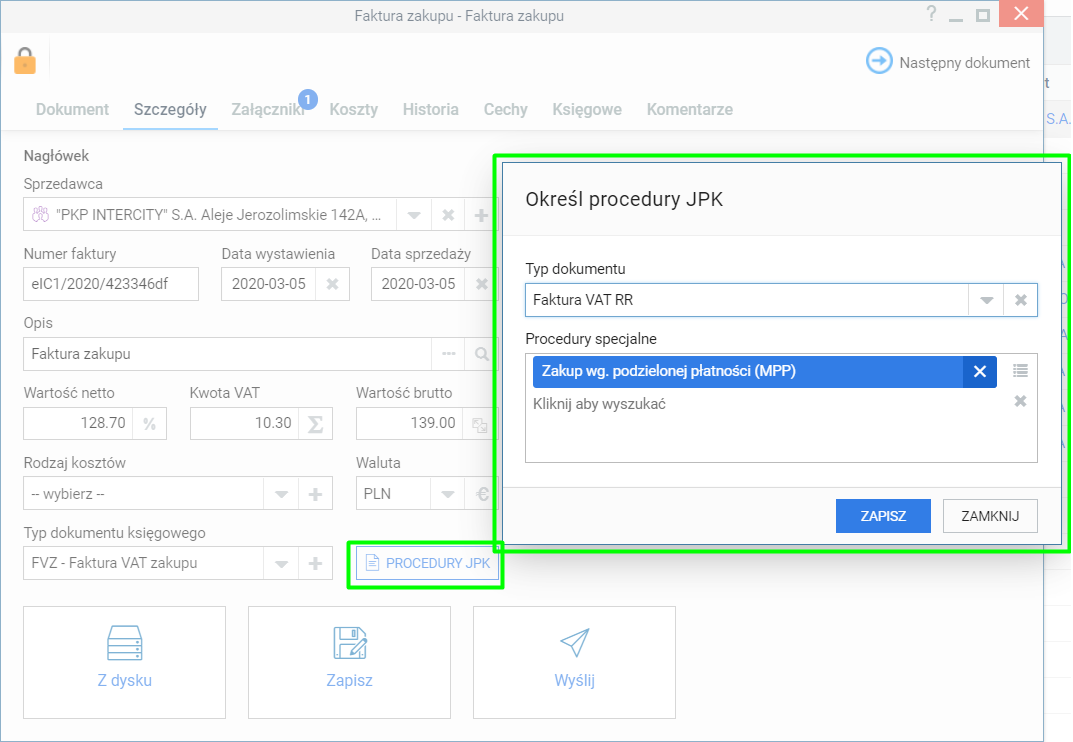This screenshot has width=1073, height=742.
Task: Click the ZAMKNIJ button
Action: [x=990, y=516]
